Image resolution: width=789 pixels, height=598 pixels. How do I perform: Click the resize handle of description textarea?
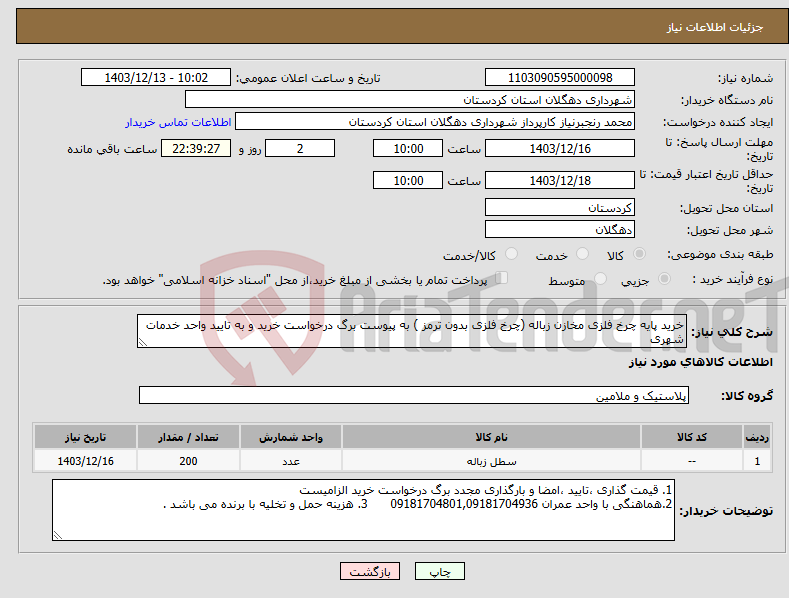click(143, 342)
